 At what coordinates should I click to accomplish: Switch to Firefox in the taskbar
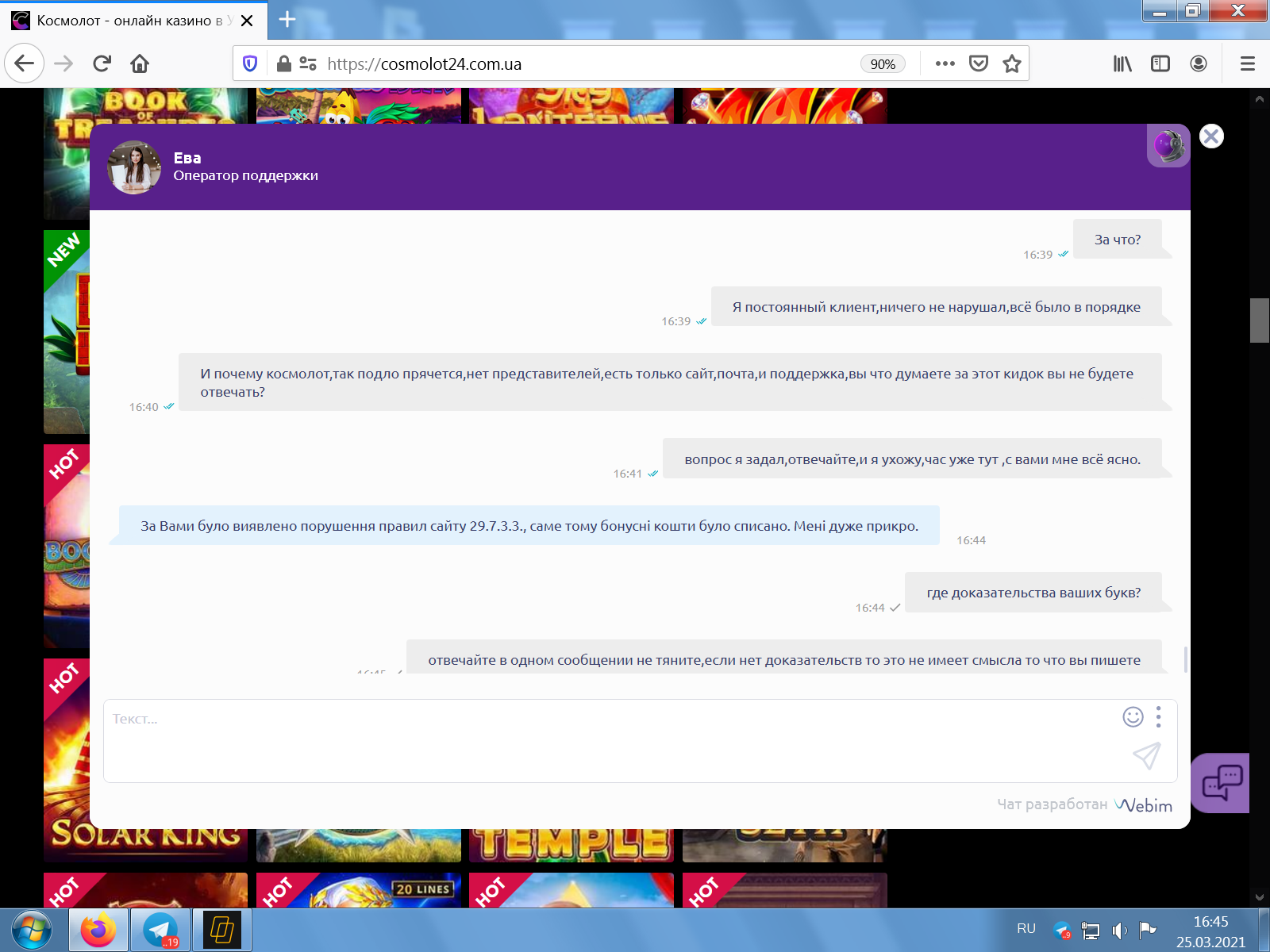(x=98, y=930)
